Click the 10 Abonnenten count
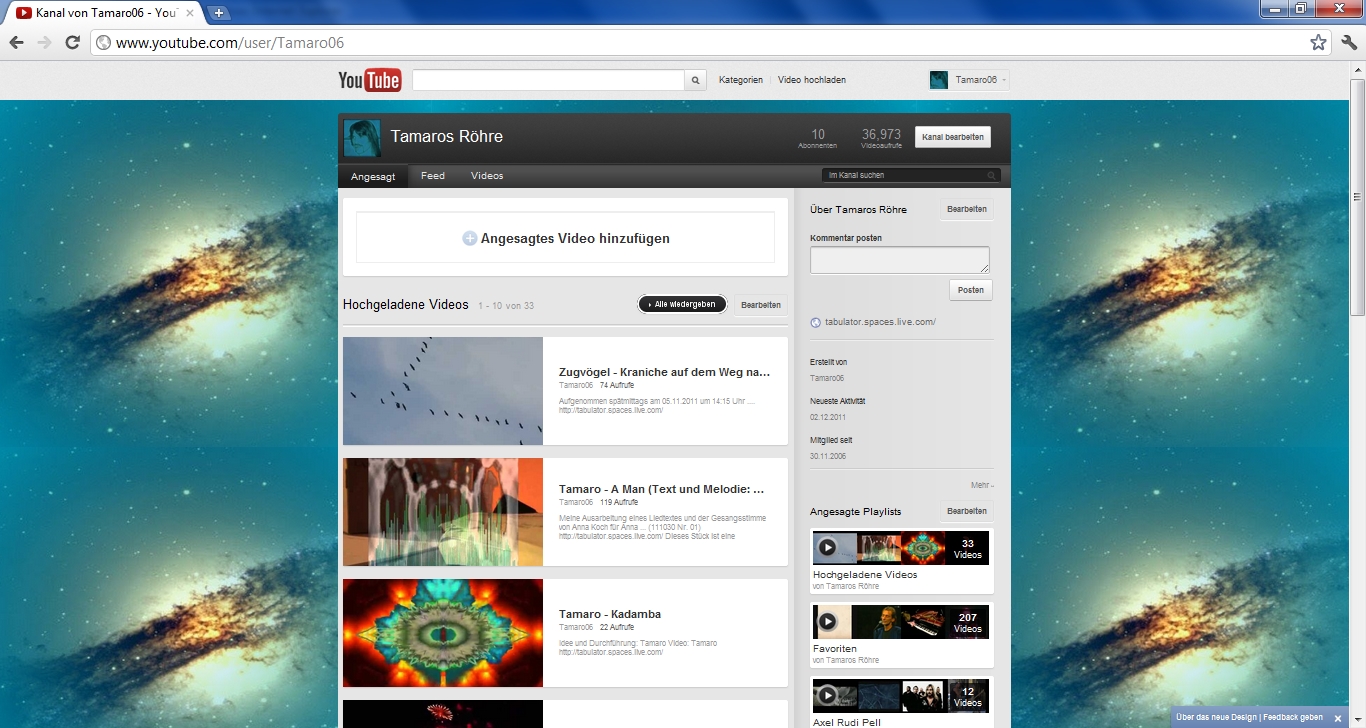The height and width of the screenshot is (728, 1366). click(x=818, y=138)
